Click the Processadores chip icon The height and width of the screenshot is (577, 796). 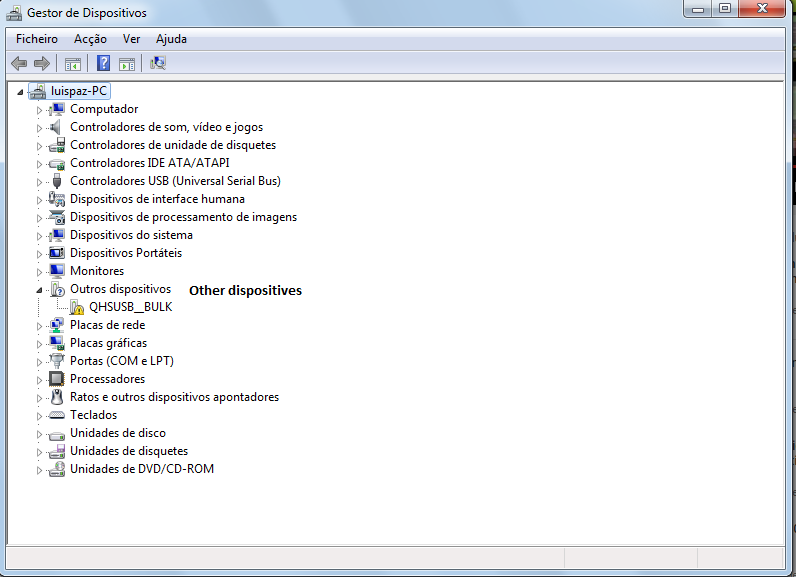57,379
